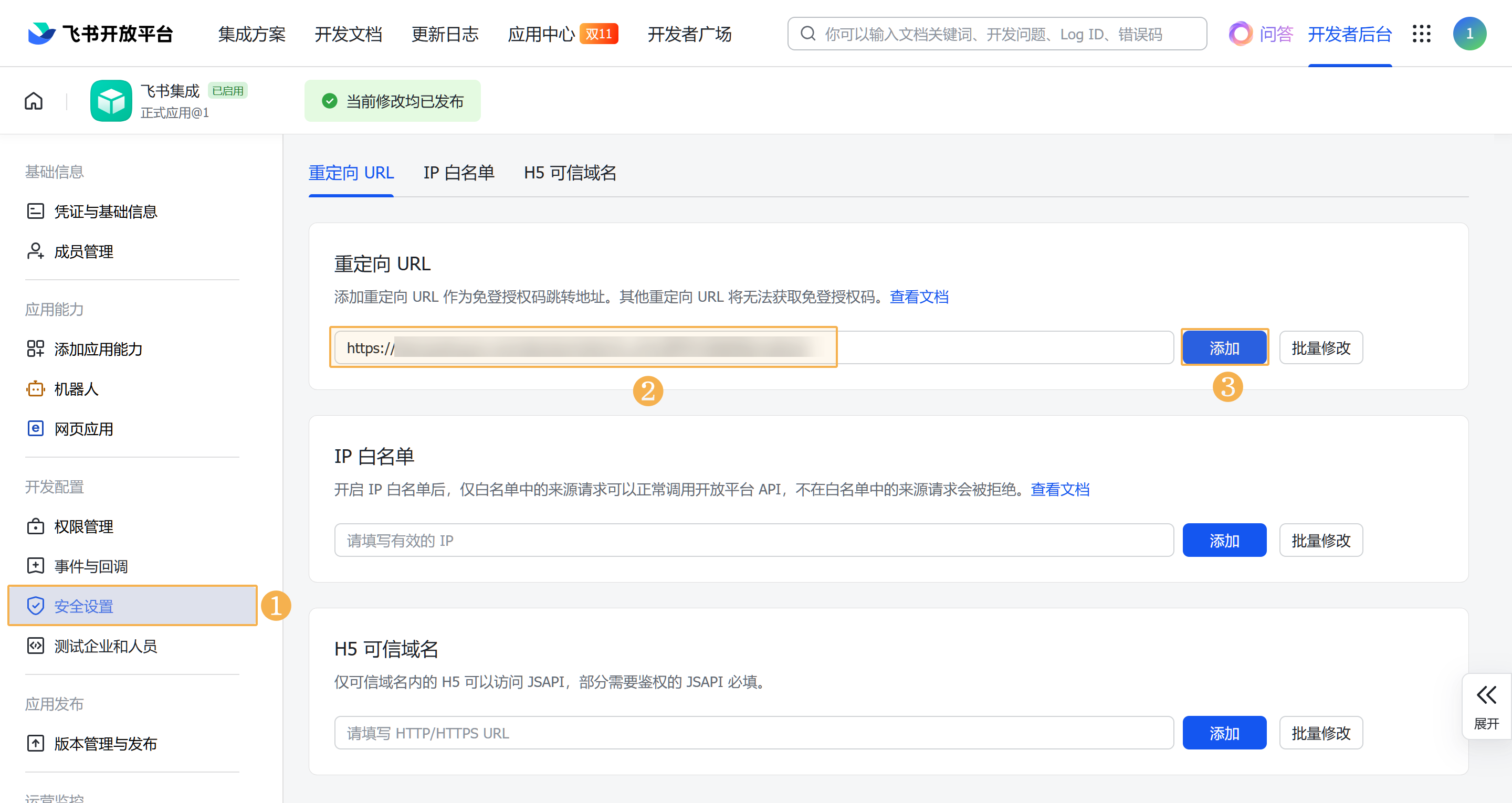1512x803 pixels.
Task: Open 网页应用 sidebar item
Action: (83, 428)
